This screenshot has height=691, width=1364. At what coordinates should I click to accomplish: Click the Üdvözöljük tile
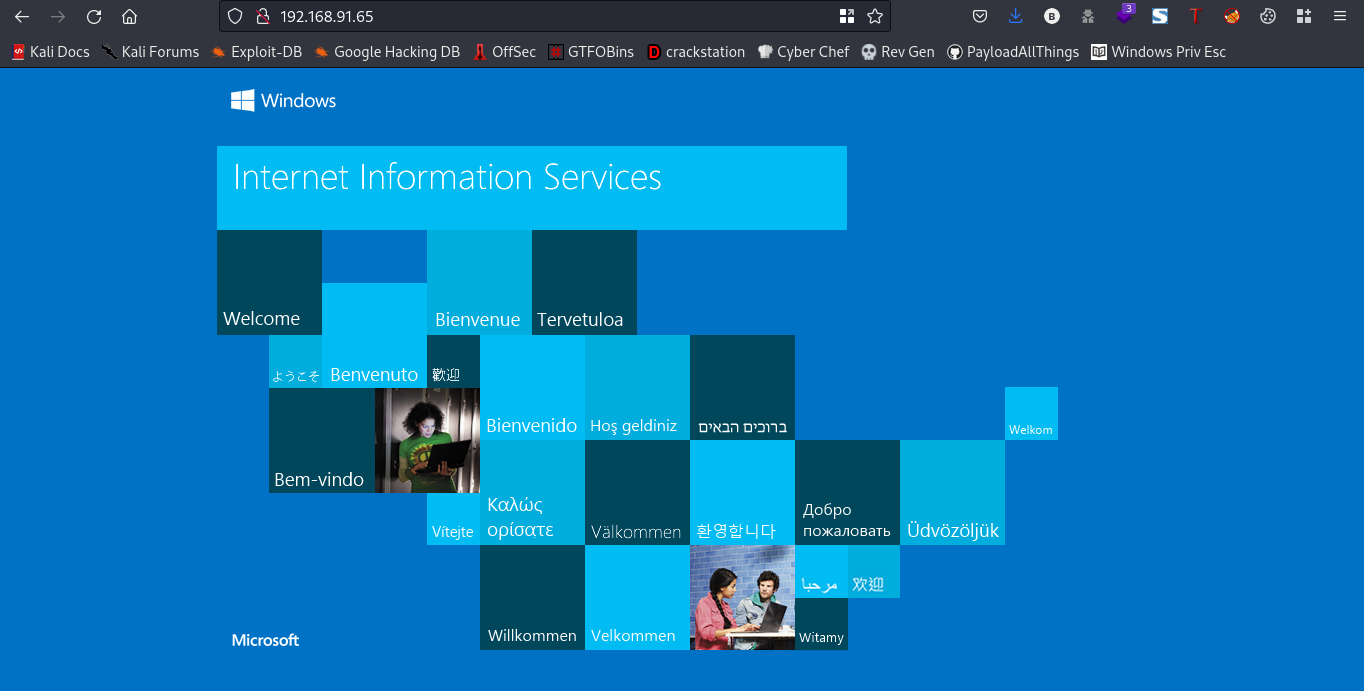[x=952, y=492]
